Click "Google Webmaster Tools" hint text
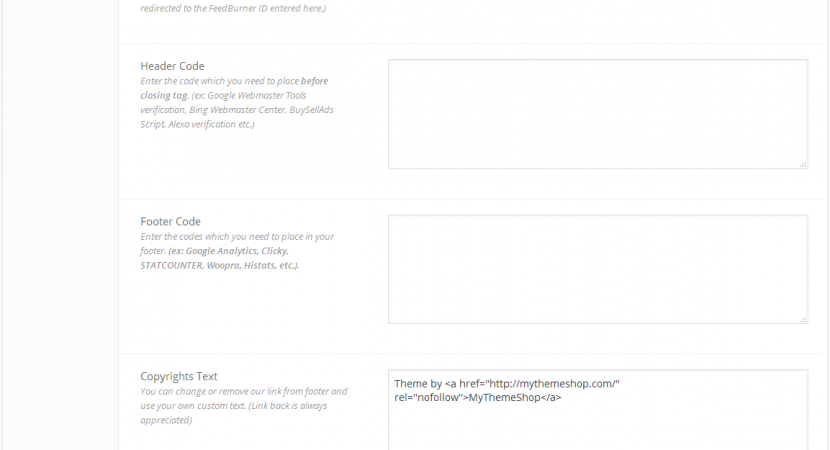 257,95
